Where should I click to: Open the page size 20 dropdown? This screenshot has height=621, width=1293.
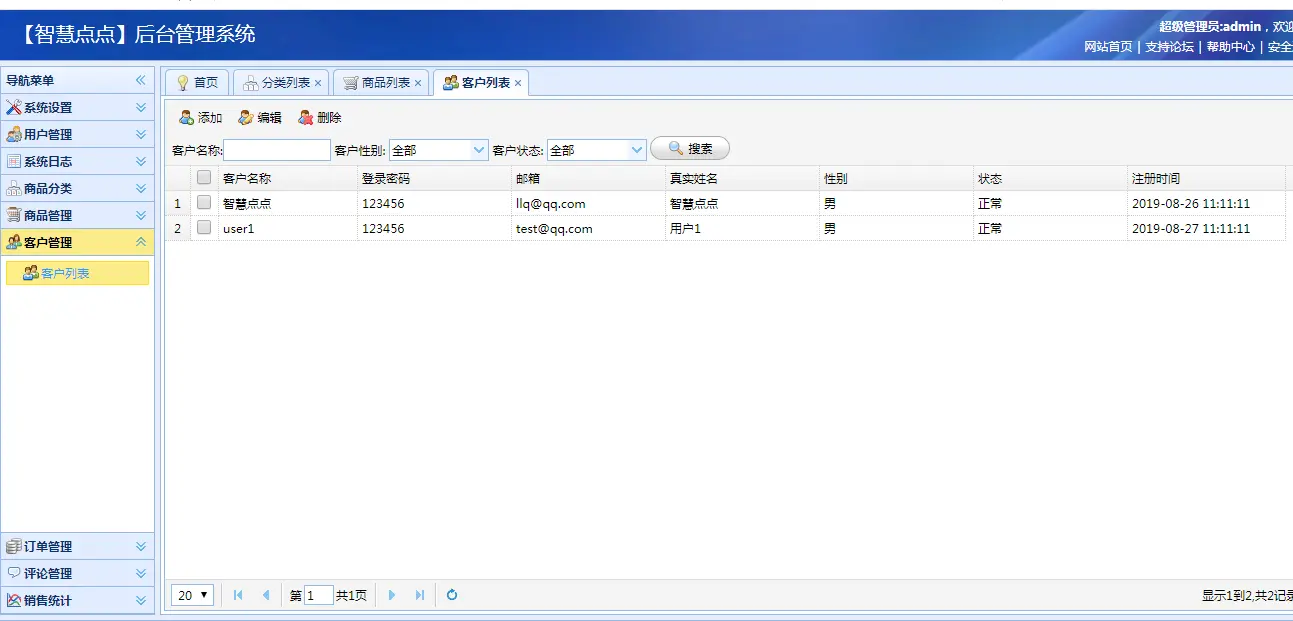[193, 595]
